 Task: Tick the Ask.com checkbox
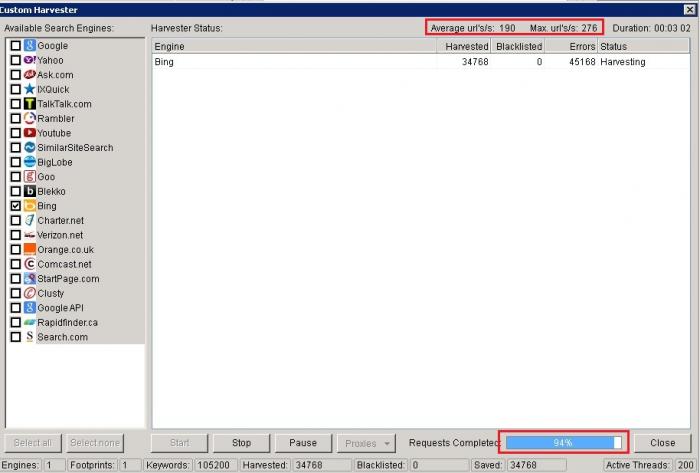pyautogui.click(x=16, y=75)
